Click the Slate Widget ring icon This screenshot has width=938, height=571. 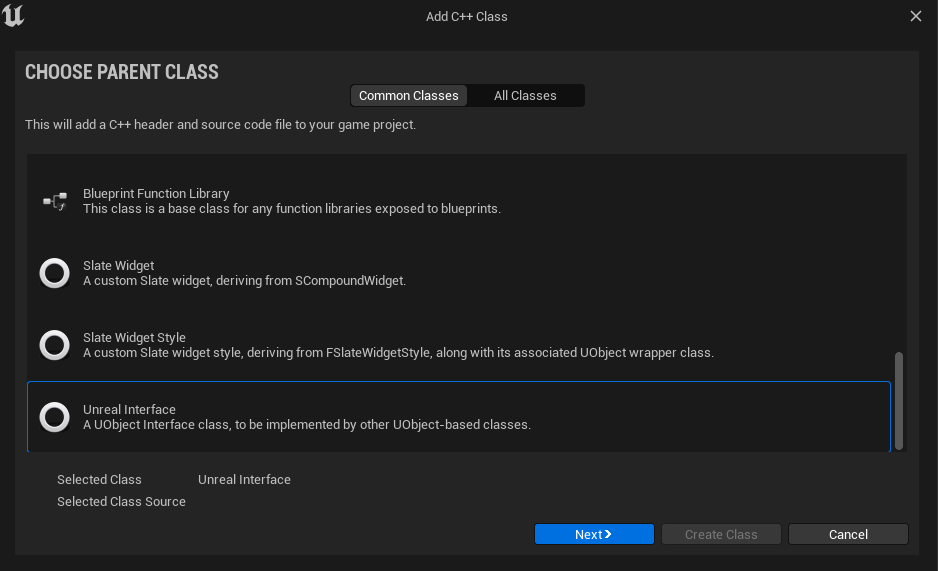54,273
